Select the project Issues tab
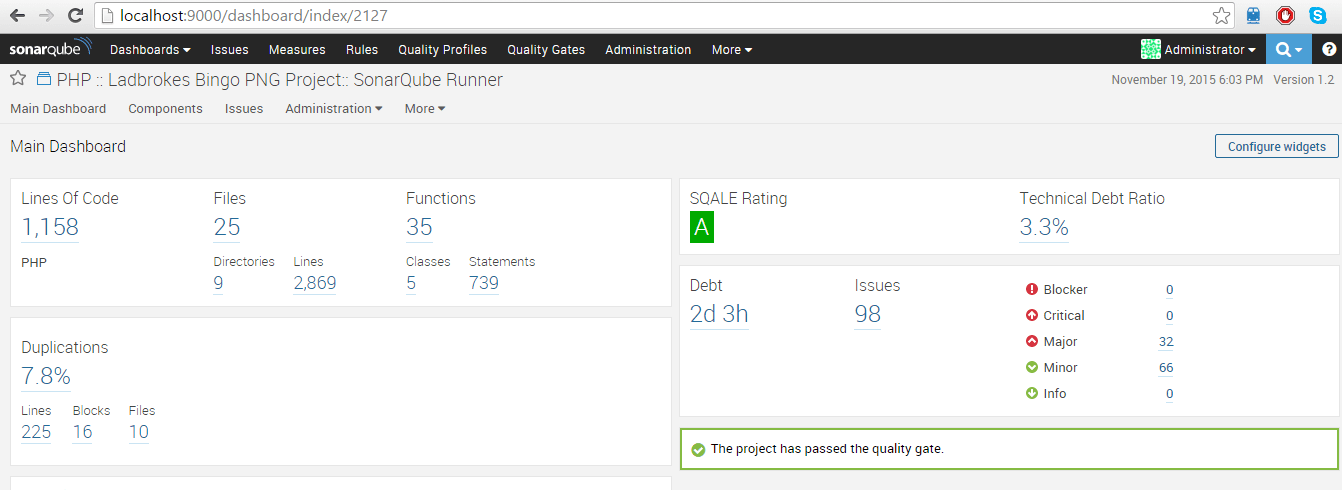Image resolution: width=1342 pixels, height=490 pixels. pos(244,109)
